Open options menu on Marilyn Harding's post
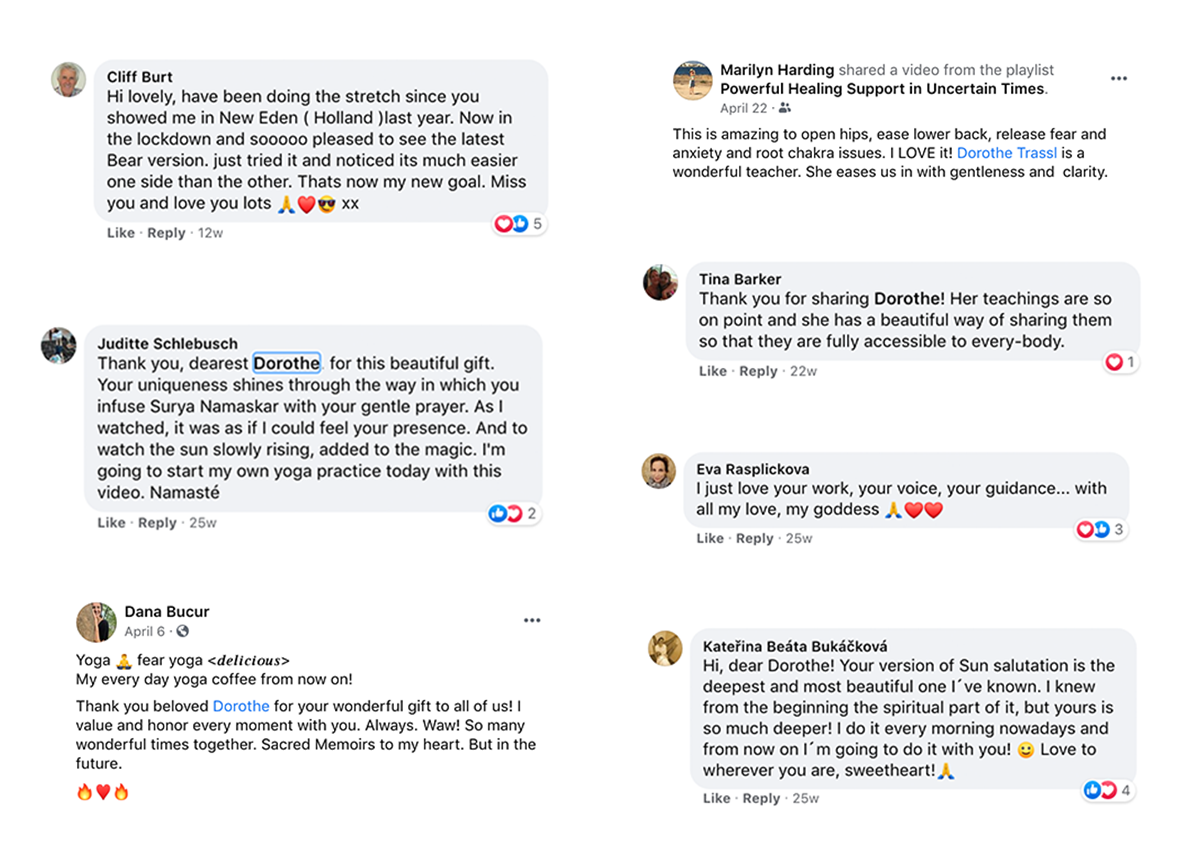 tap(1118, 79)
